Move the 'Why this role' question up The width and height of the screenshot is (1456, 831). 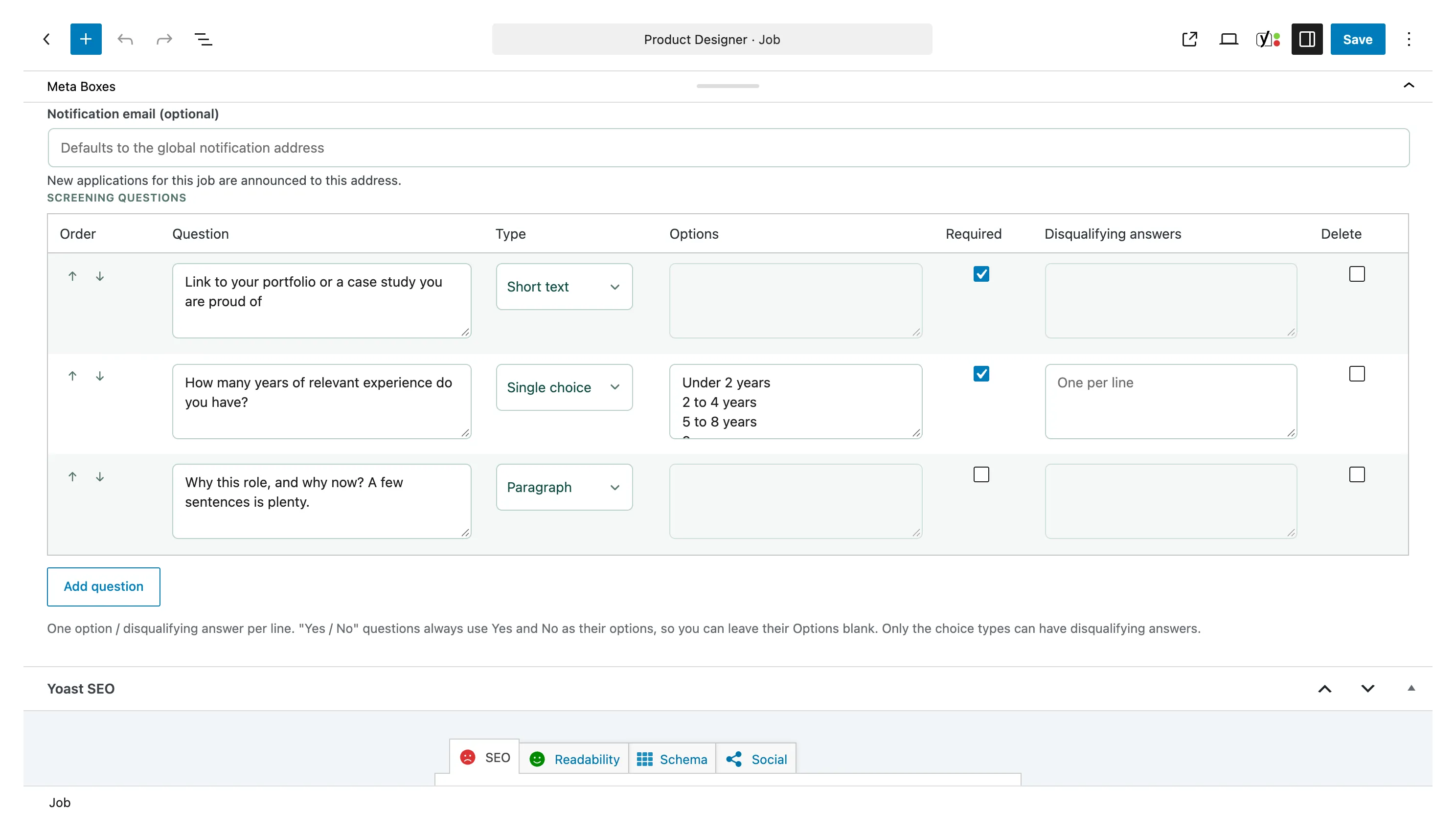click(x=72, y=476)
